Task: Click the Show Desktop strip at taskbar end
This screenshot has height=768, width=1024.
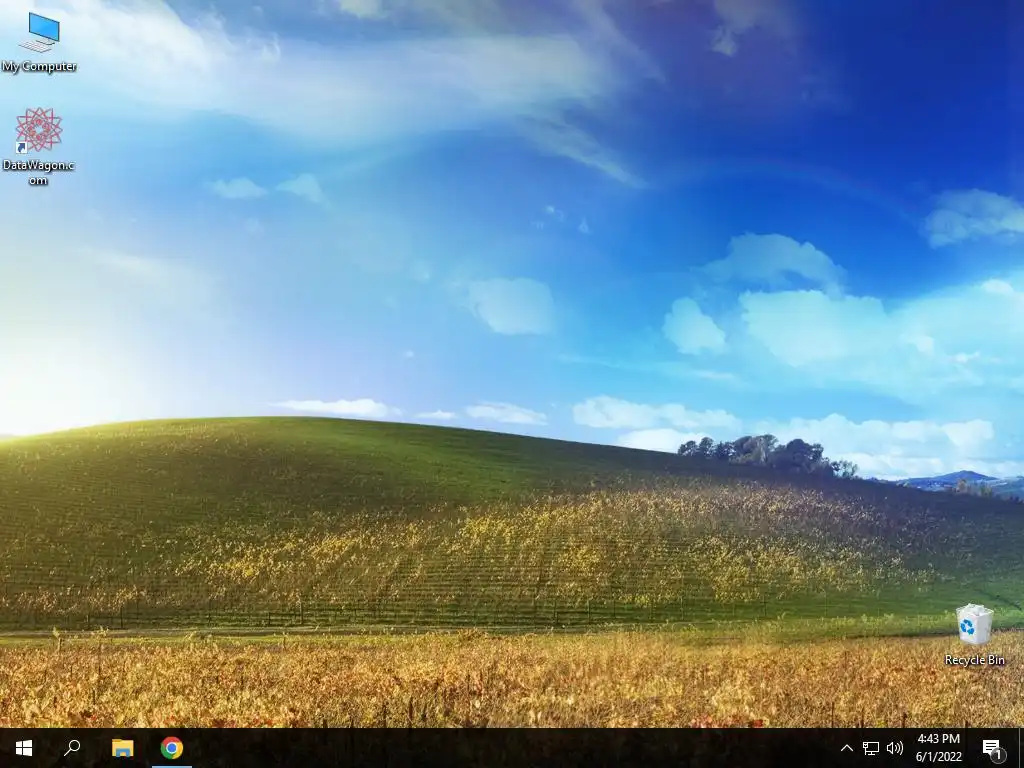Action: [x=1021, y=748]
